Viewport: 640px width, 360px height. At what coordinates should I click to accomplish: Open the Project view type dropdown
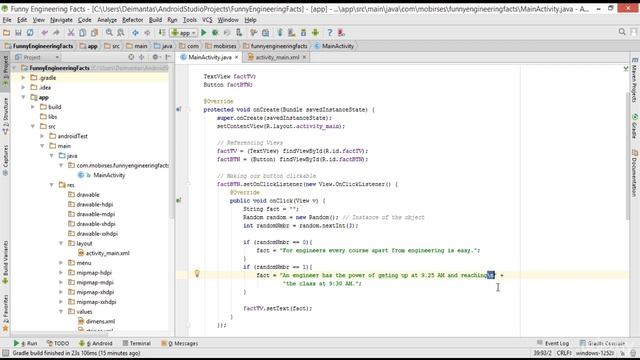(37, 57)
